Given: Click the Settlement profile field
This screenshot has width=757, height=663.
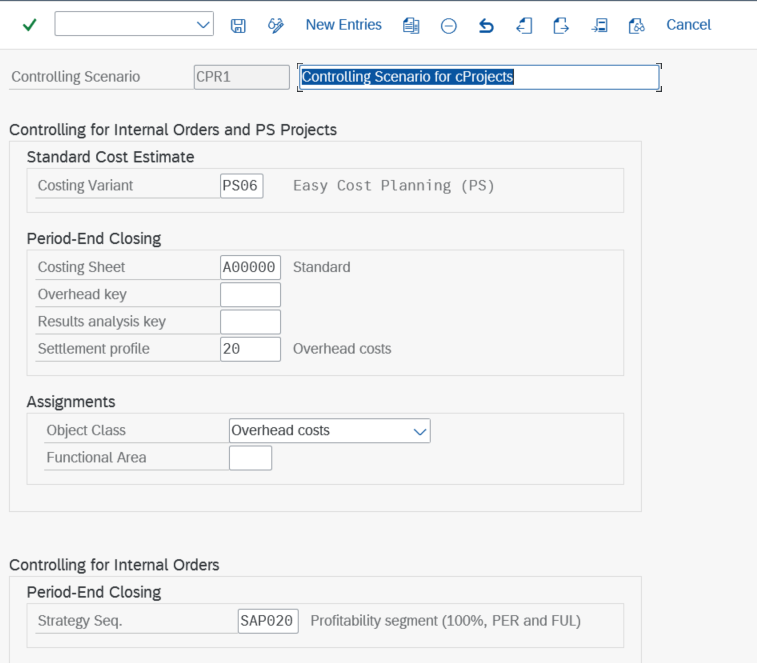Looking at the screenshot, I should (250, 349).
